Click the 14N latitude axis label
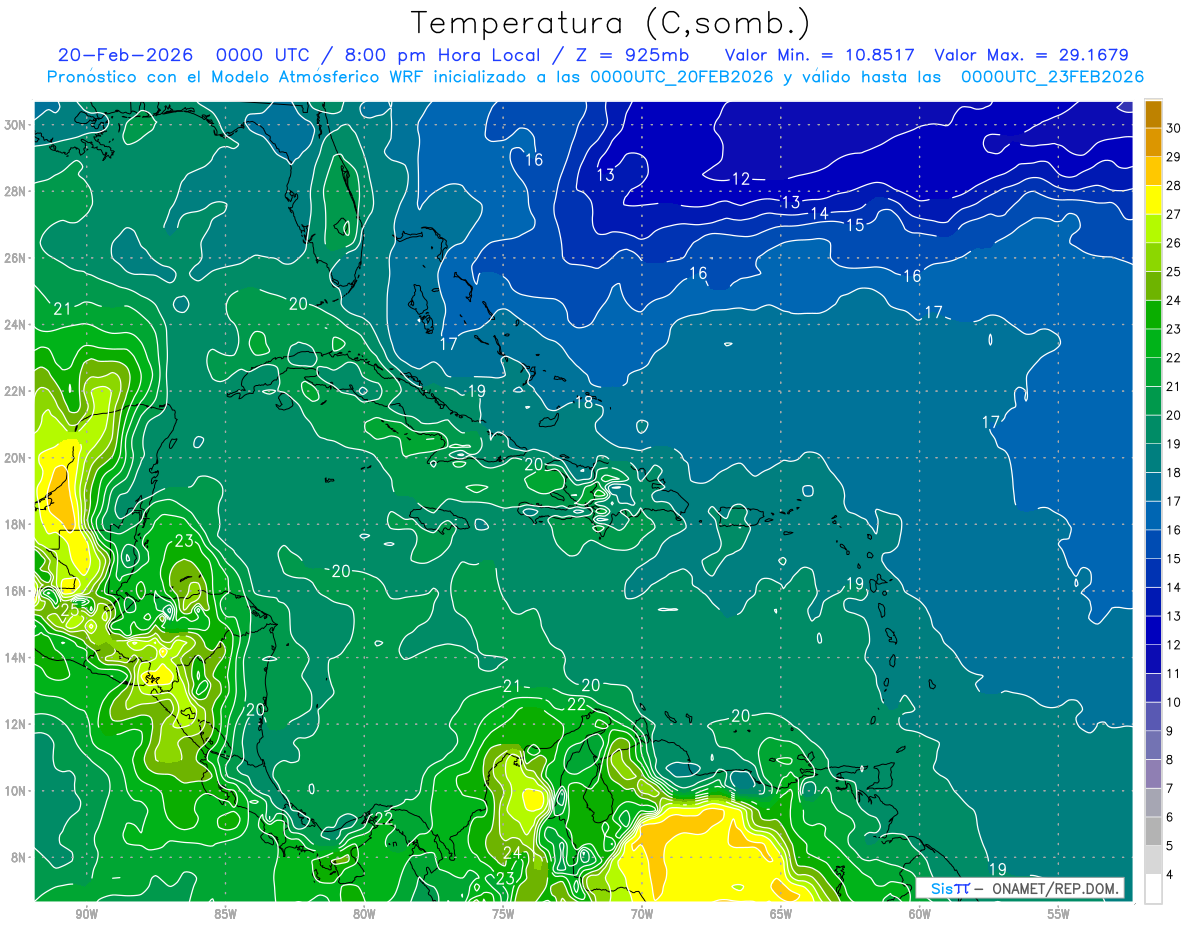 tap(16, 657)
